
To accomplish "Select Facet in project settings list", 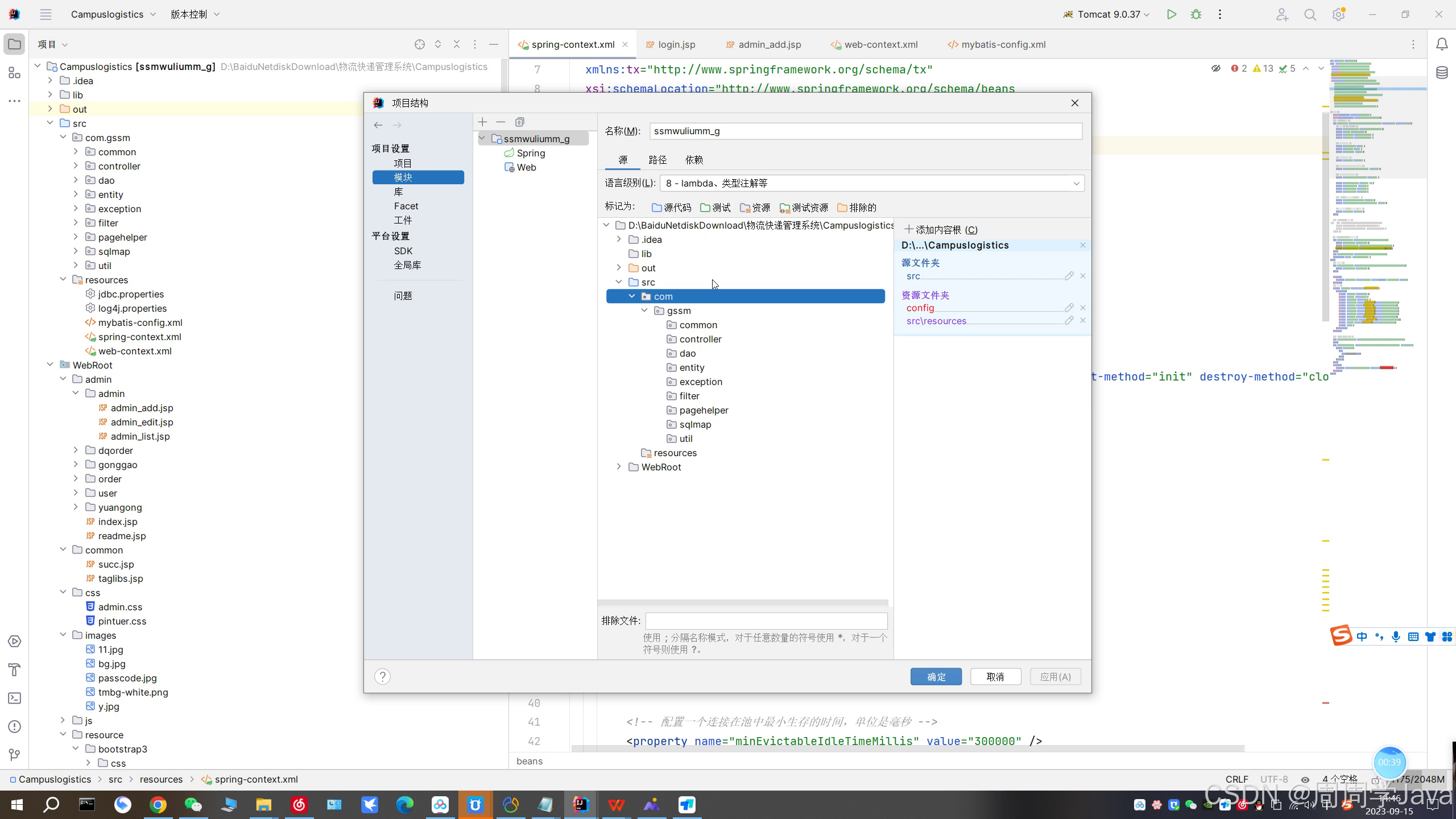I will tap(406, 206).
